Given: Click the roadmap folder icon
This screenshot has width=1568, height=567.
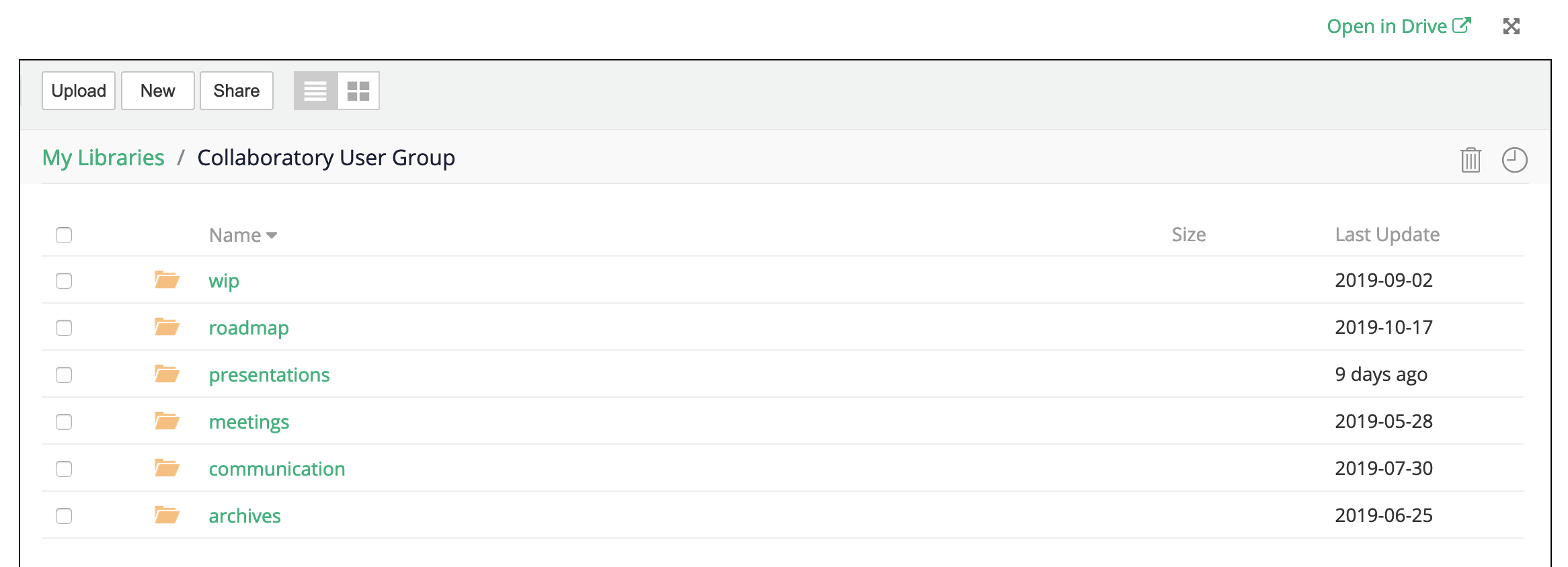Looking at the screenshot, I should 167,327.
